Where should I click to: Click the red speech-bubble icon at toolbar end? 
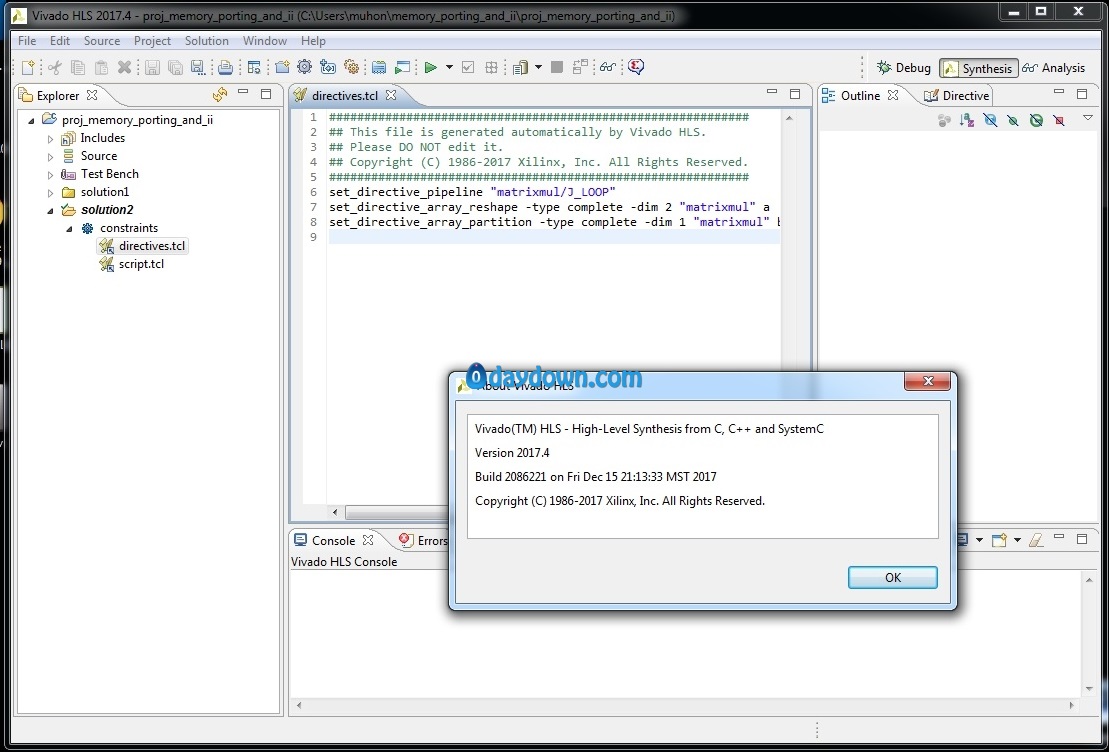point(636,67)
